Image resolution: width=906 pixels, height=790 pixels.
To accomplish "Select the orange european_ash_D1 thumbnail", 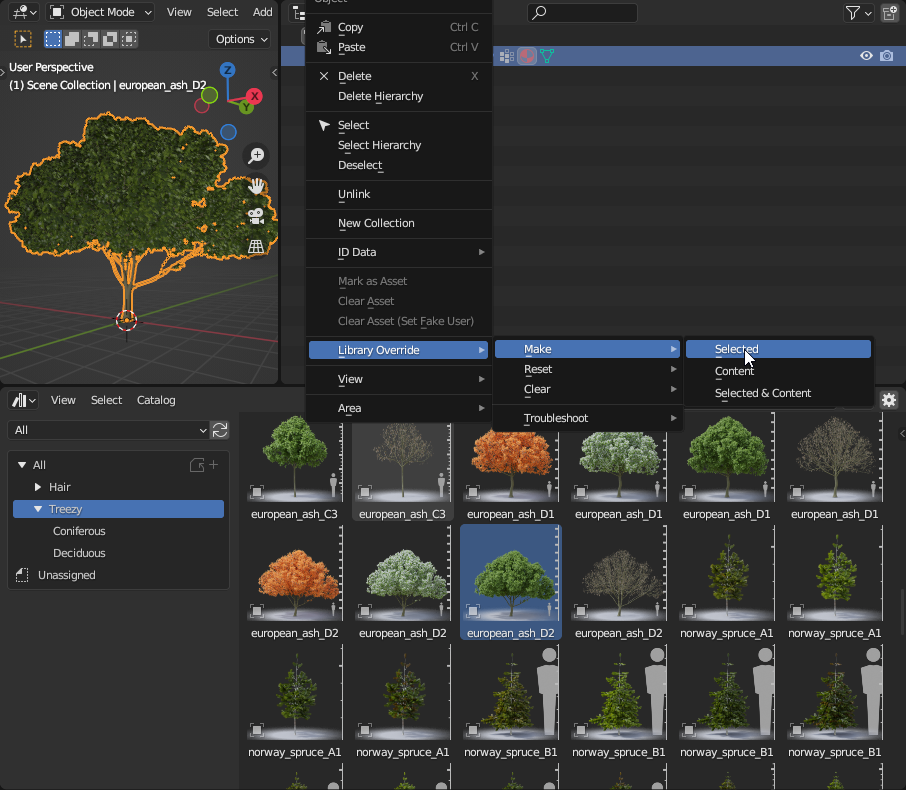I will (x=510, y=463).
